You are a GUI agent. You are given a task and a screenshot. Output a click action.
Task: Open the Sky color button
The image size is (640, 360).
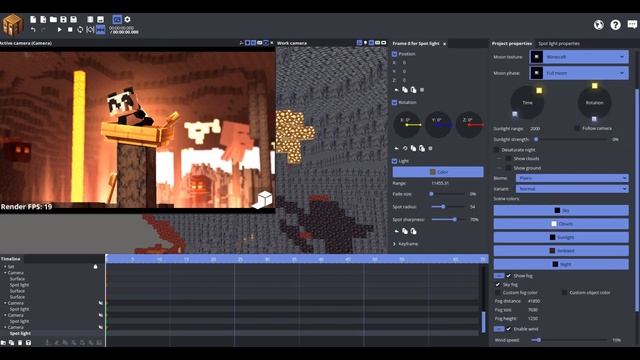561,210
